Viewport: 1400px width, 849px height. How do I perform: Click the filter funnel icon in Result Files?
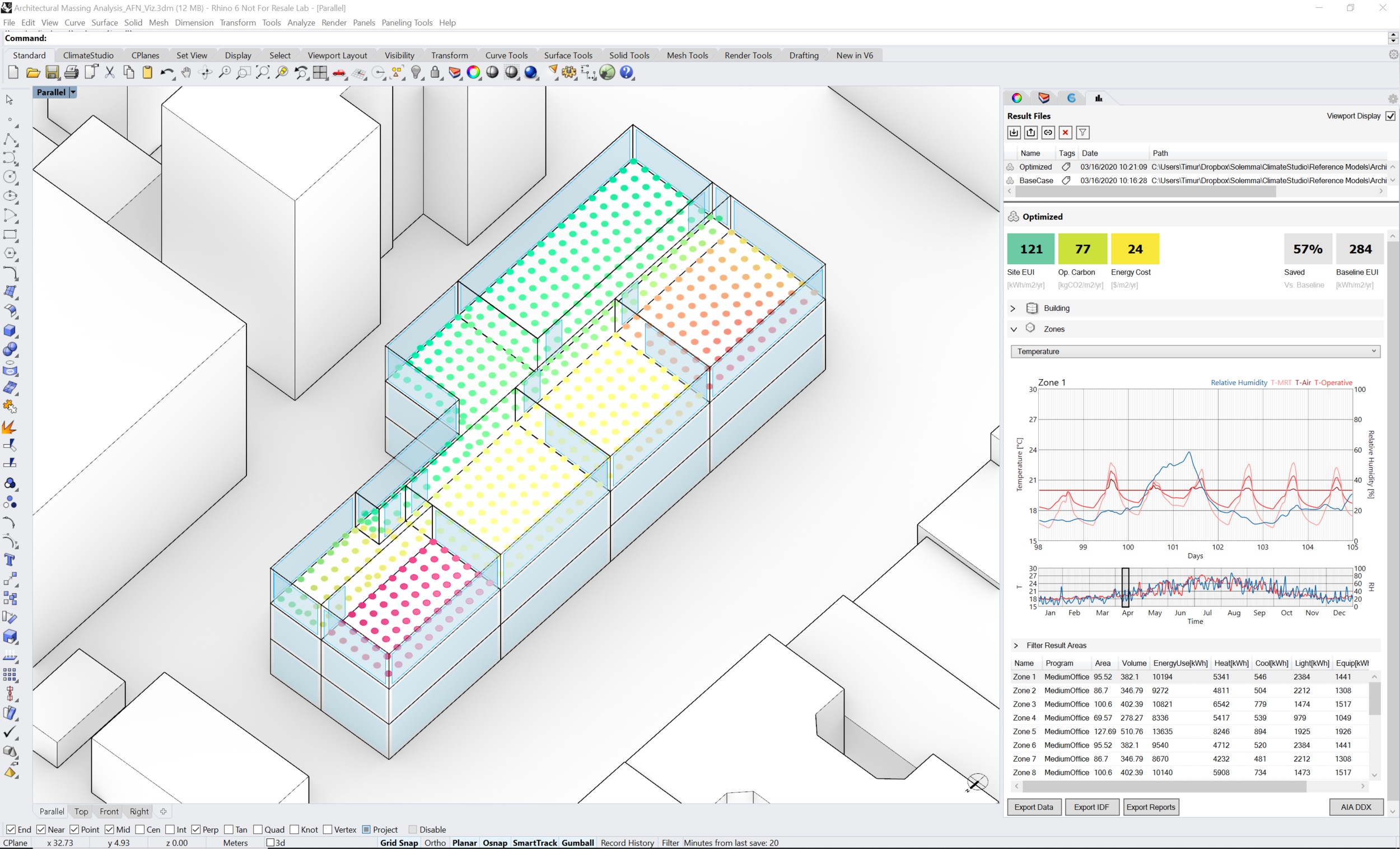click(1082, 132)
